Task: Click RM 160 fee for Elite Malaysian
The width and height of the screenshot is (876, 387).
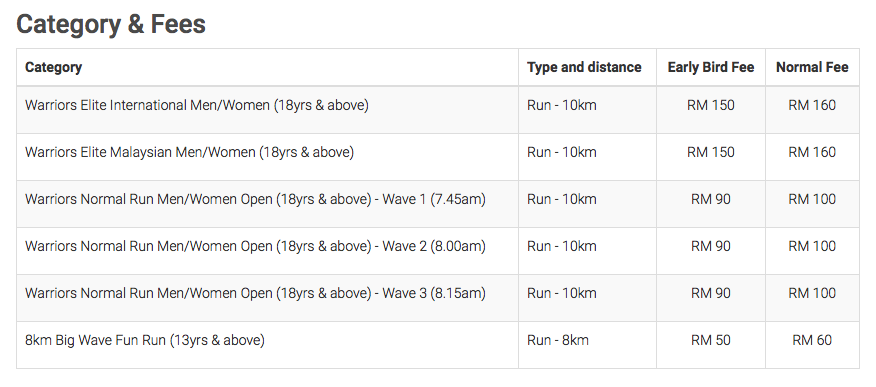Action: click(812, 152)
